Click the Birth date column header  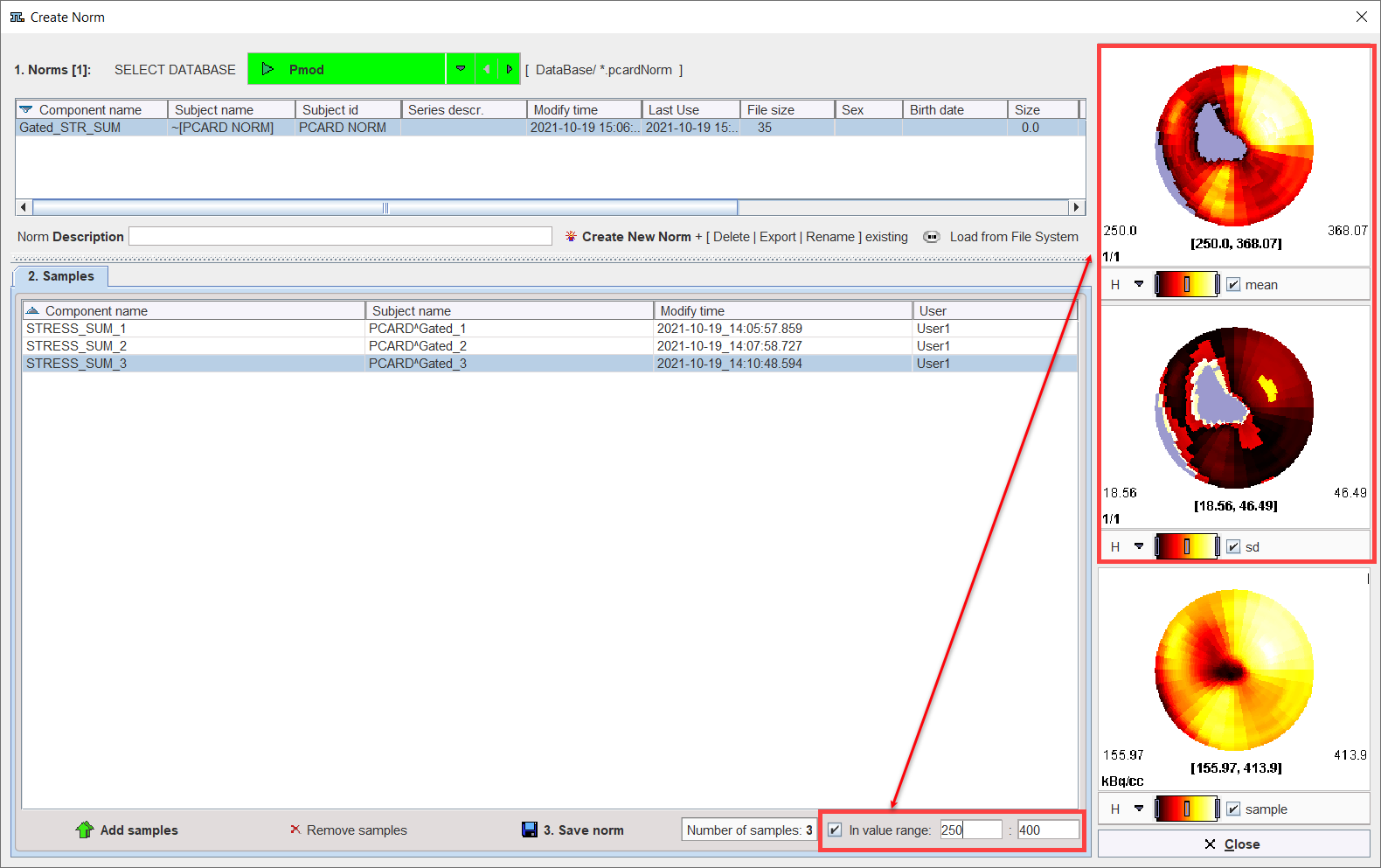pyautogui.click(x=955, y=109)
